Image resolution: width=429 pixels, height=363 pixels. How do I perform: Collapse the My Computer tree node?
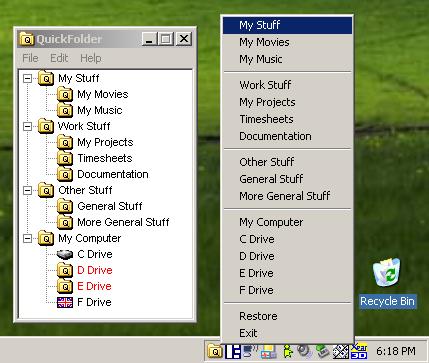point(28,239)
